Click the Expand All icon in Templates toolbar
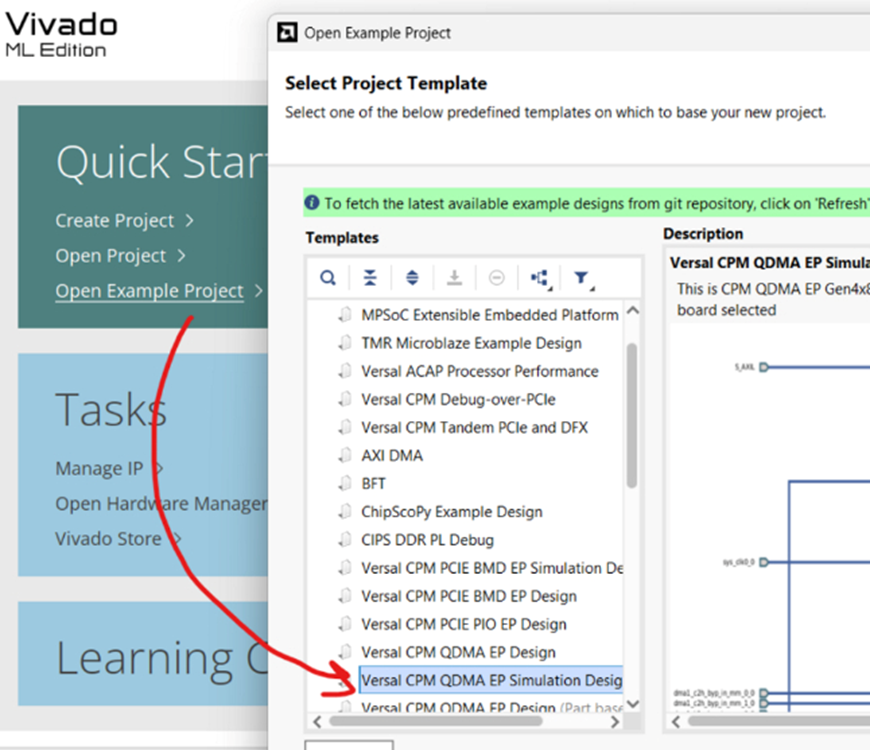This screenshot has height=750, width=870. click(412, 277)
